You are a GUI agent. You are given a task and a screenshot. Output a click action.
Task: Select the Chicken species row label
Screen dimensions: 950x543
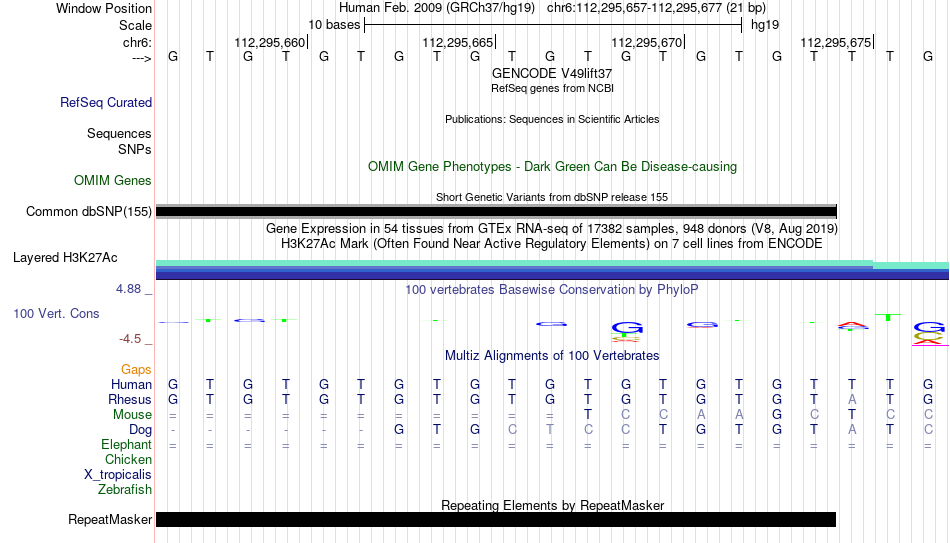[128, 459]
